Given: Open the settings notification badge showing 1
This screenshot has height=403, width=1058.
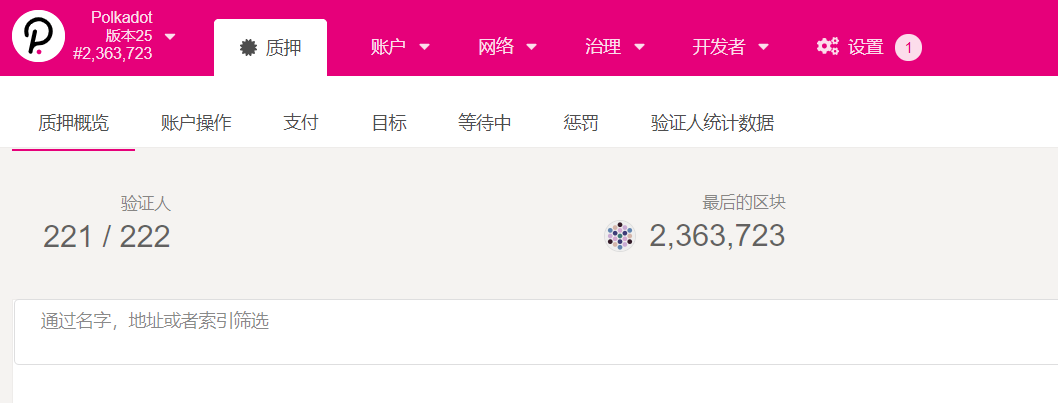Looking at the screenshot, I should [x=908, y=47].
